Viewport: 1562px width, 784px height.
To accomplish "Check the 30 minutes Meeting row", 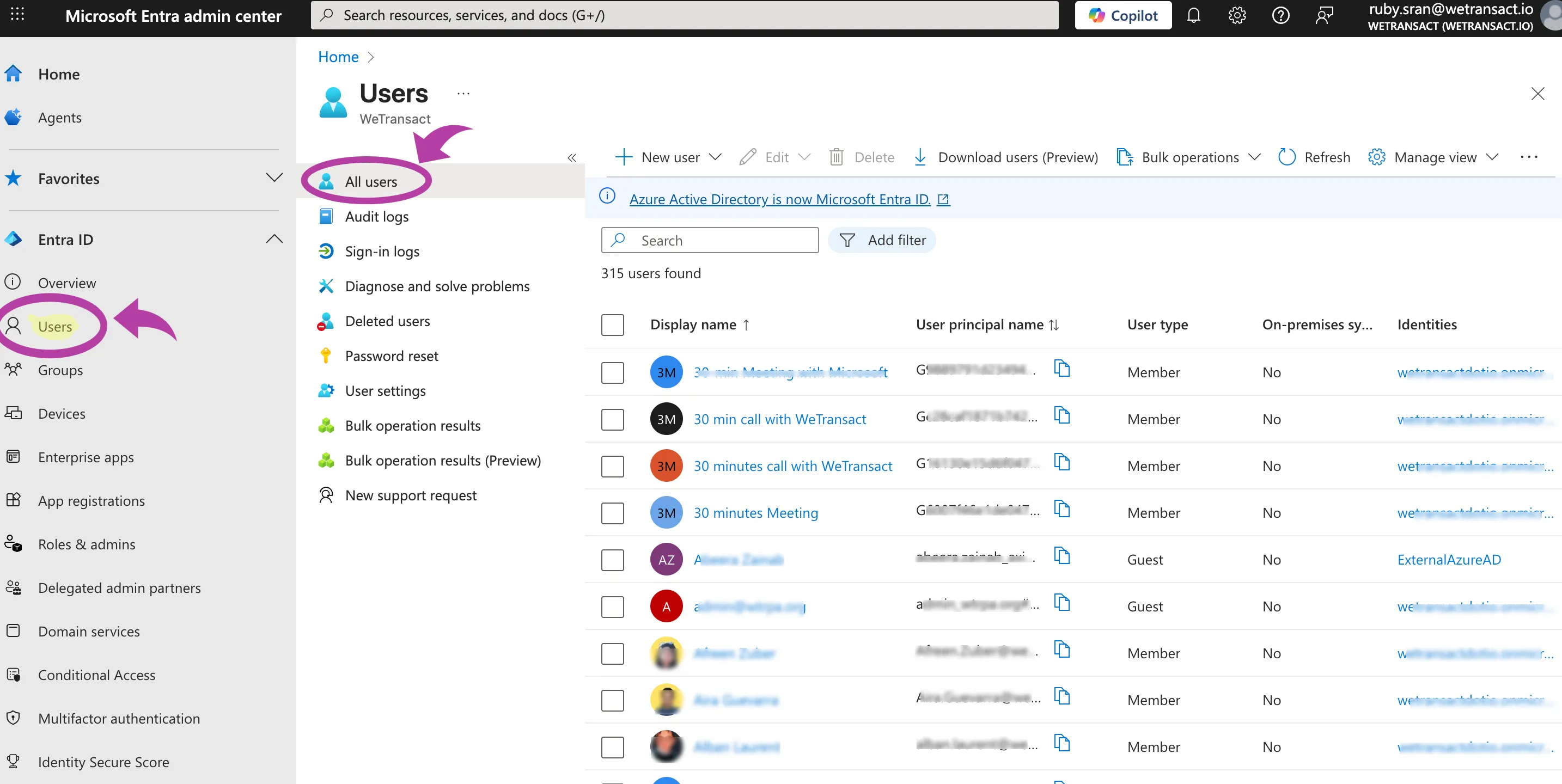I will tap(612, 513).
